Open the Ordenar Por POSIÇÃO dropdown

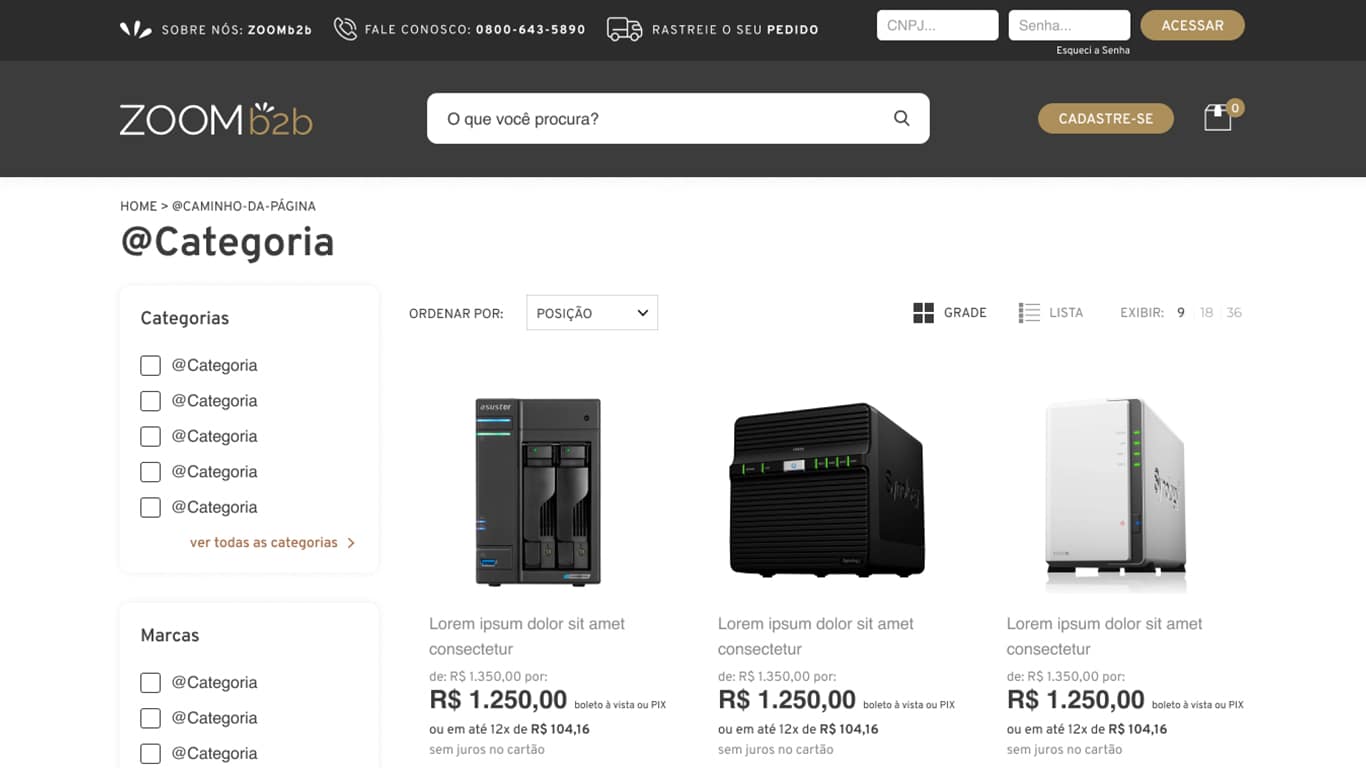(592, 313)
